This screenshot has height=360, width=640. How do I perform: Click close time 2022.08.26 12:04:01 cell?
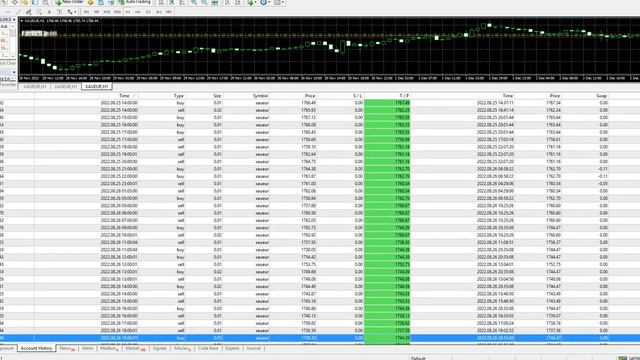click(495, 264)
